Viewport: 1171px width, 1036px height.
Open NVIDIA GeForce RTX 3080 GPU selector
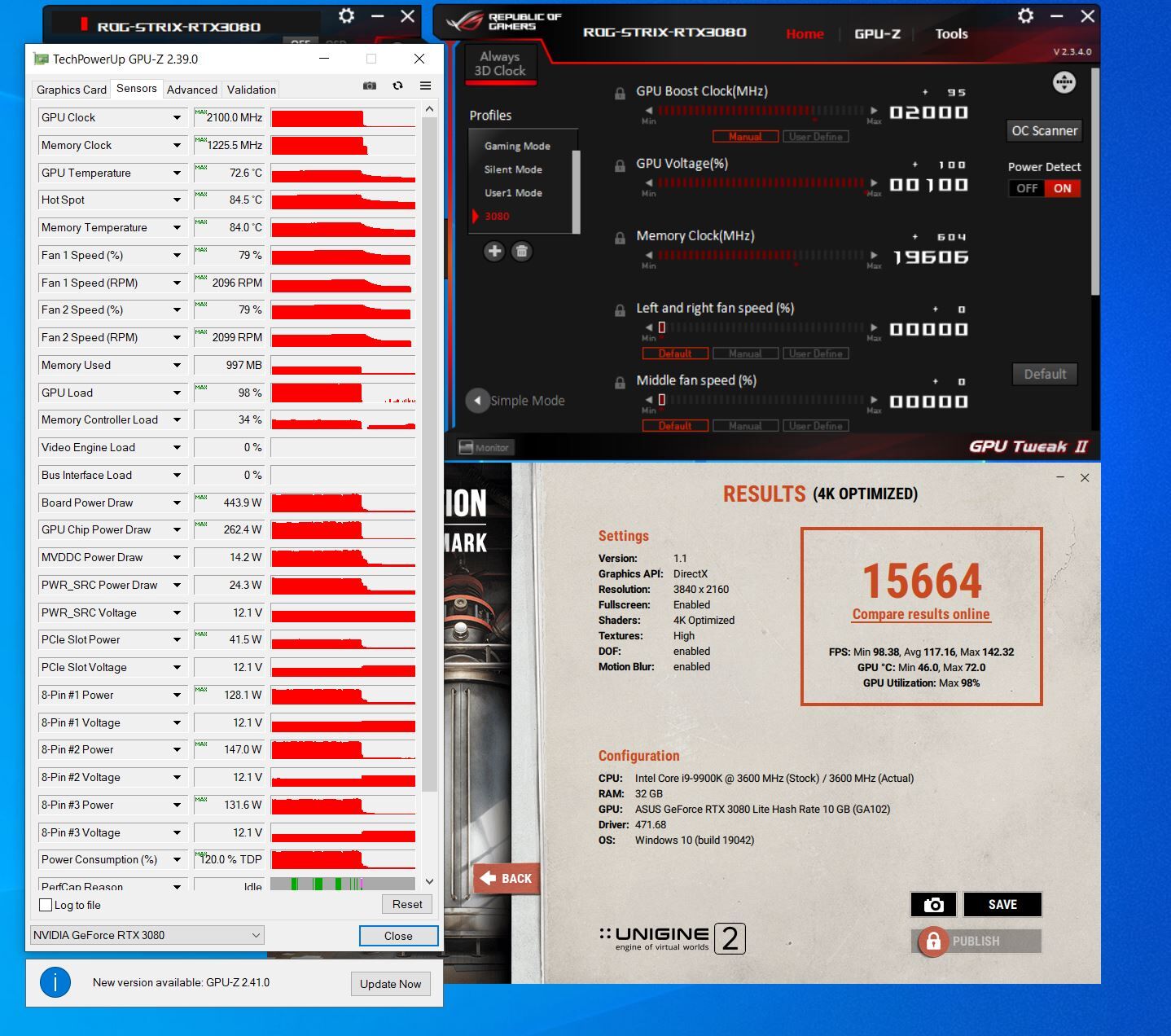[x=147, y=935]
